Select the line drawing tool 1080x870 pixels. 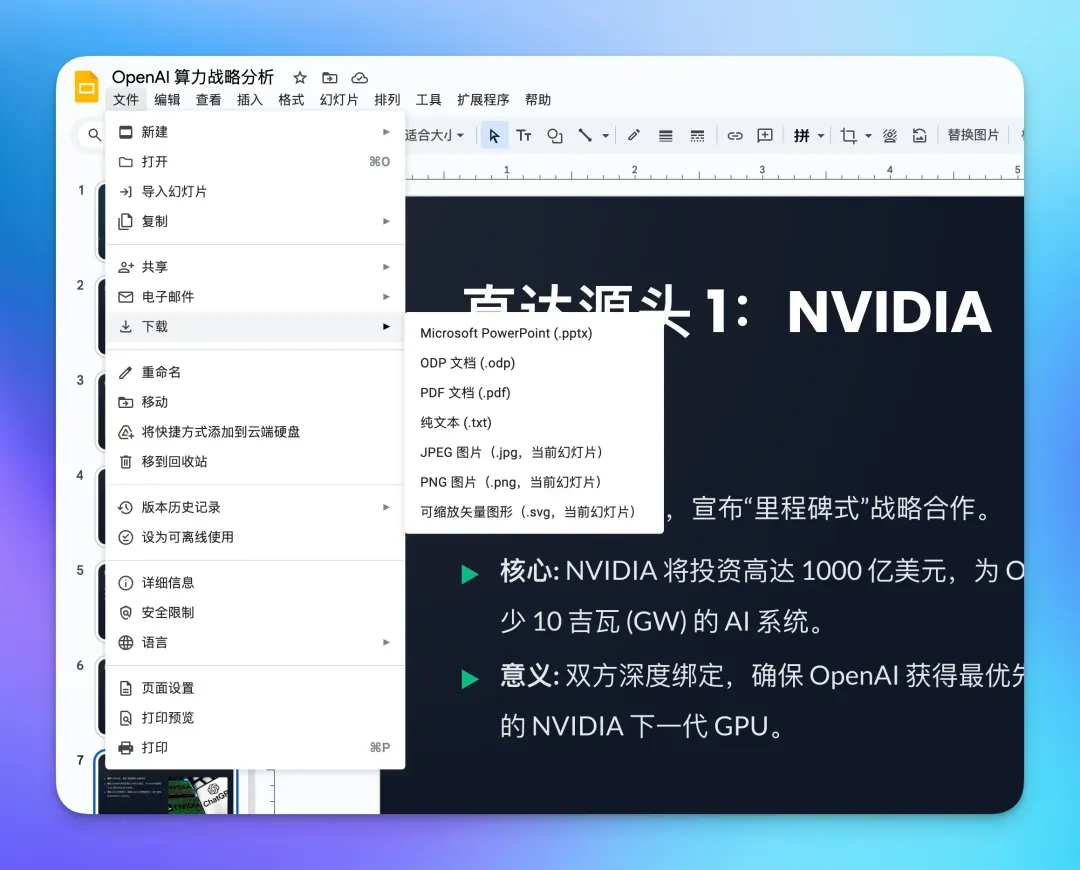584,135
